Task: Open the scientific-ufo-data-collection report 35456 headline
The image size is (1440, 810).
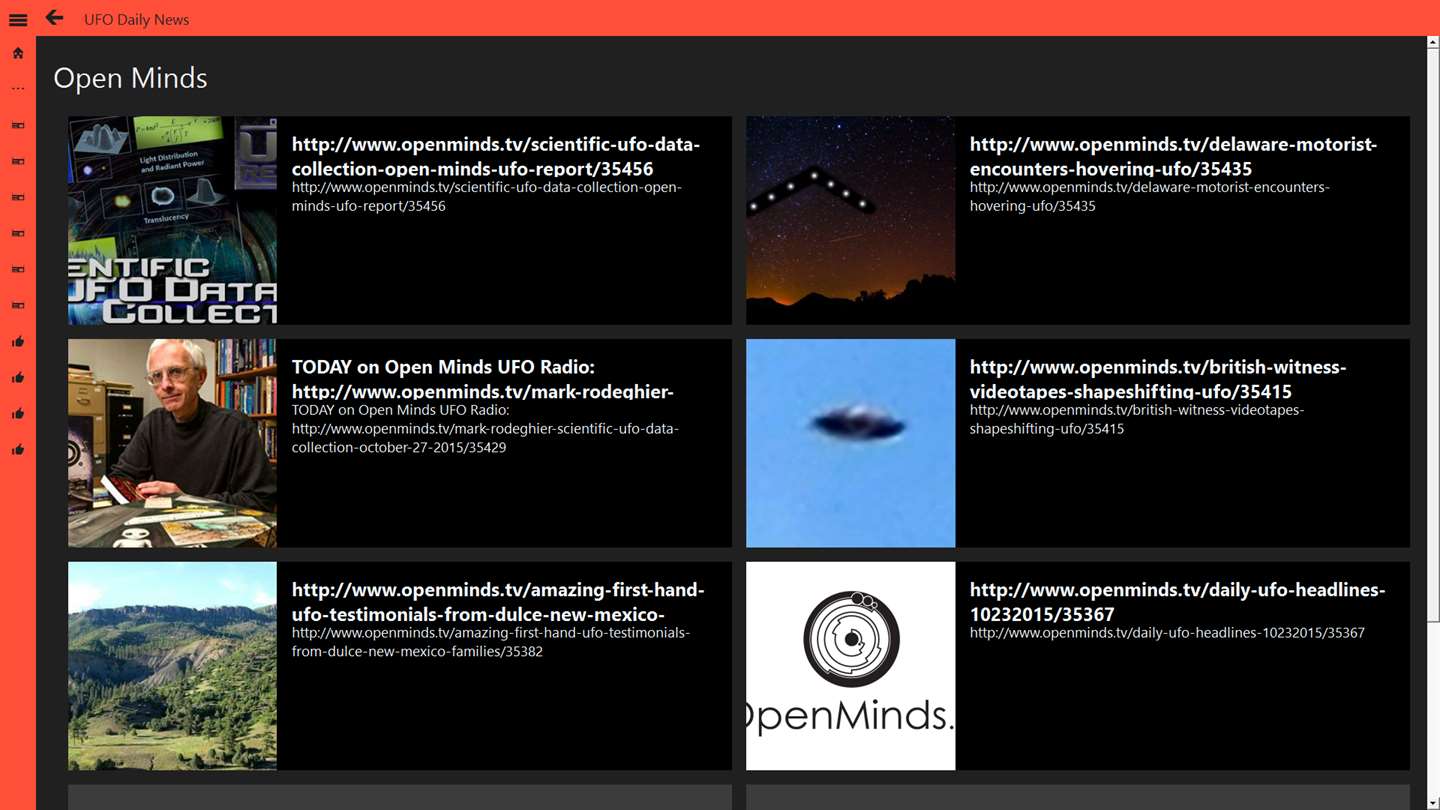Action: [x=496, y=156]
